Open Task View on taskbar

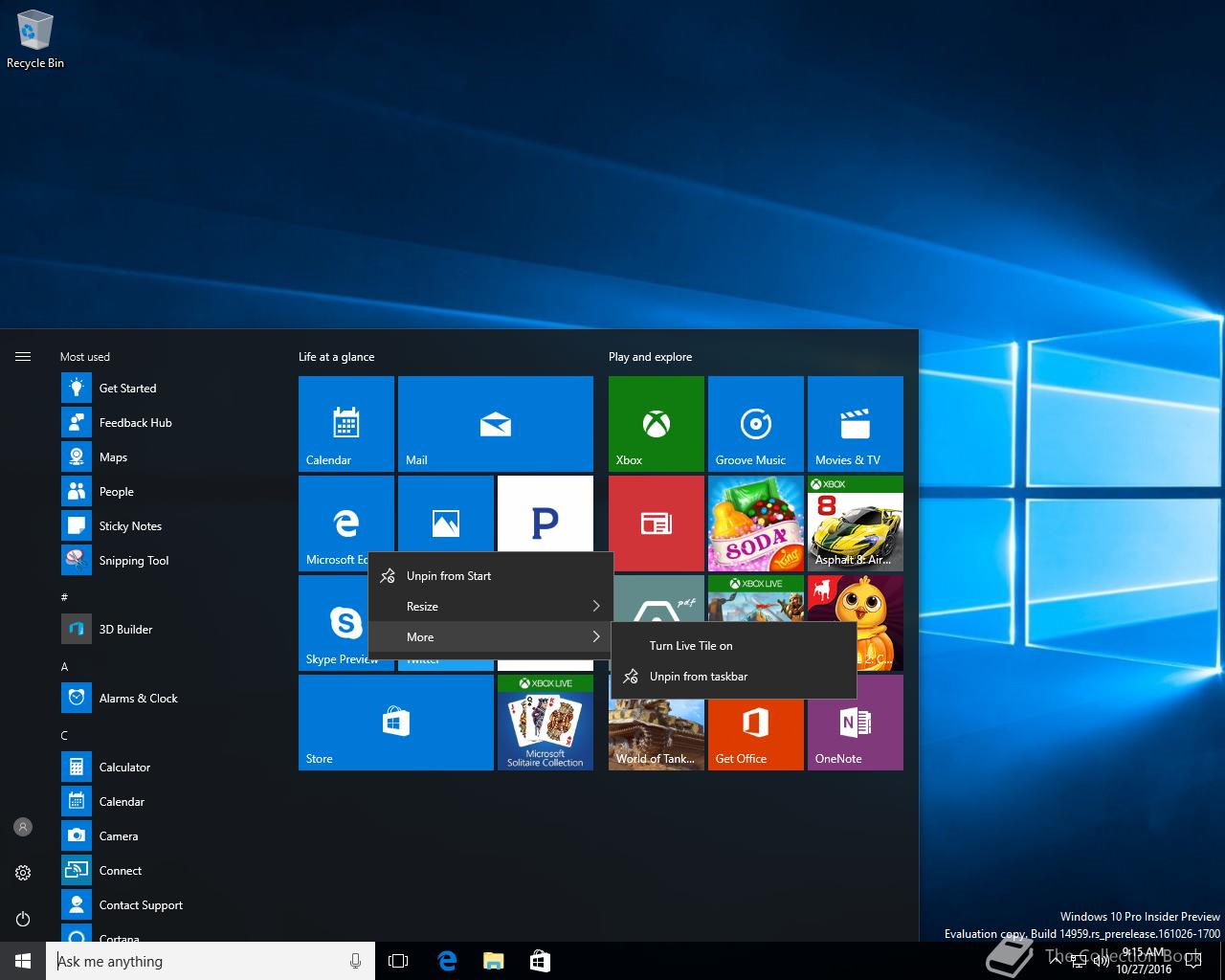[x=398, y=961]
